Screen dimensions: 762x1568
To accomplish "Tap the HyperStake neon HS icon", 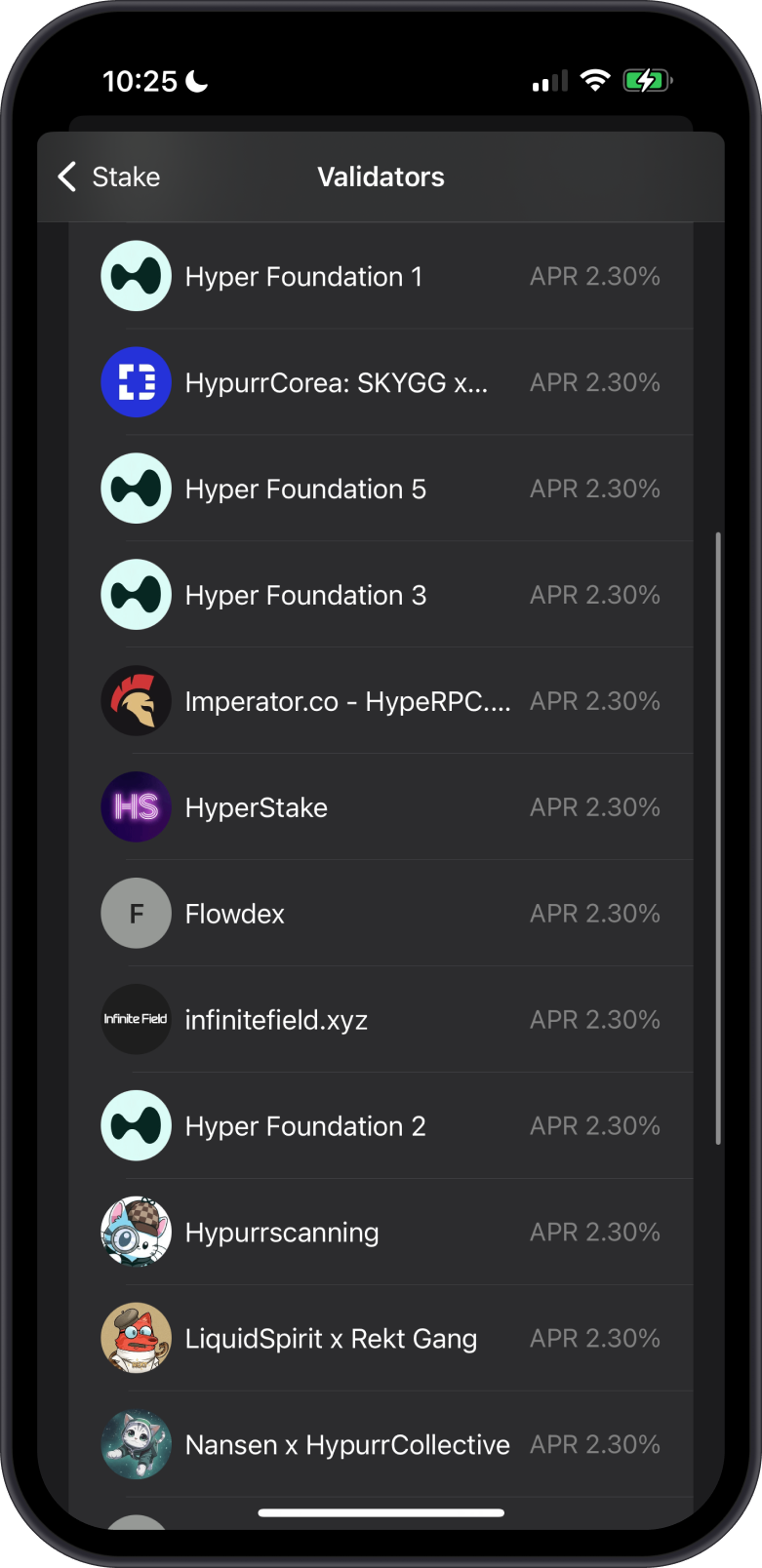I will [137, 807].
